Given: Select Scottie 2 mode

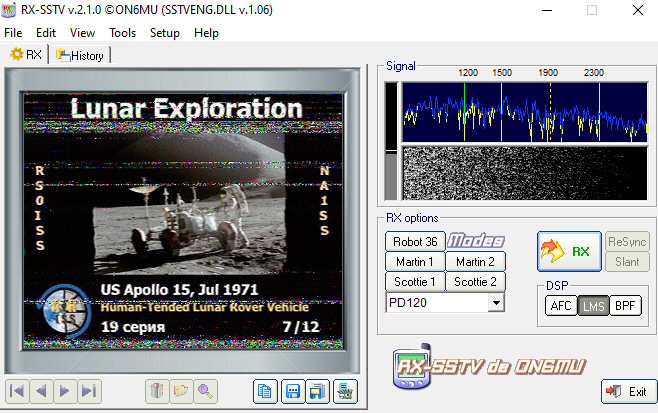Looking at the screenshot, I should click(x=475, y=281).
